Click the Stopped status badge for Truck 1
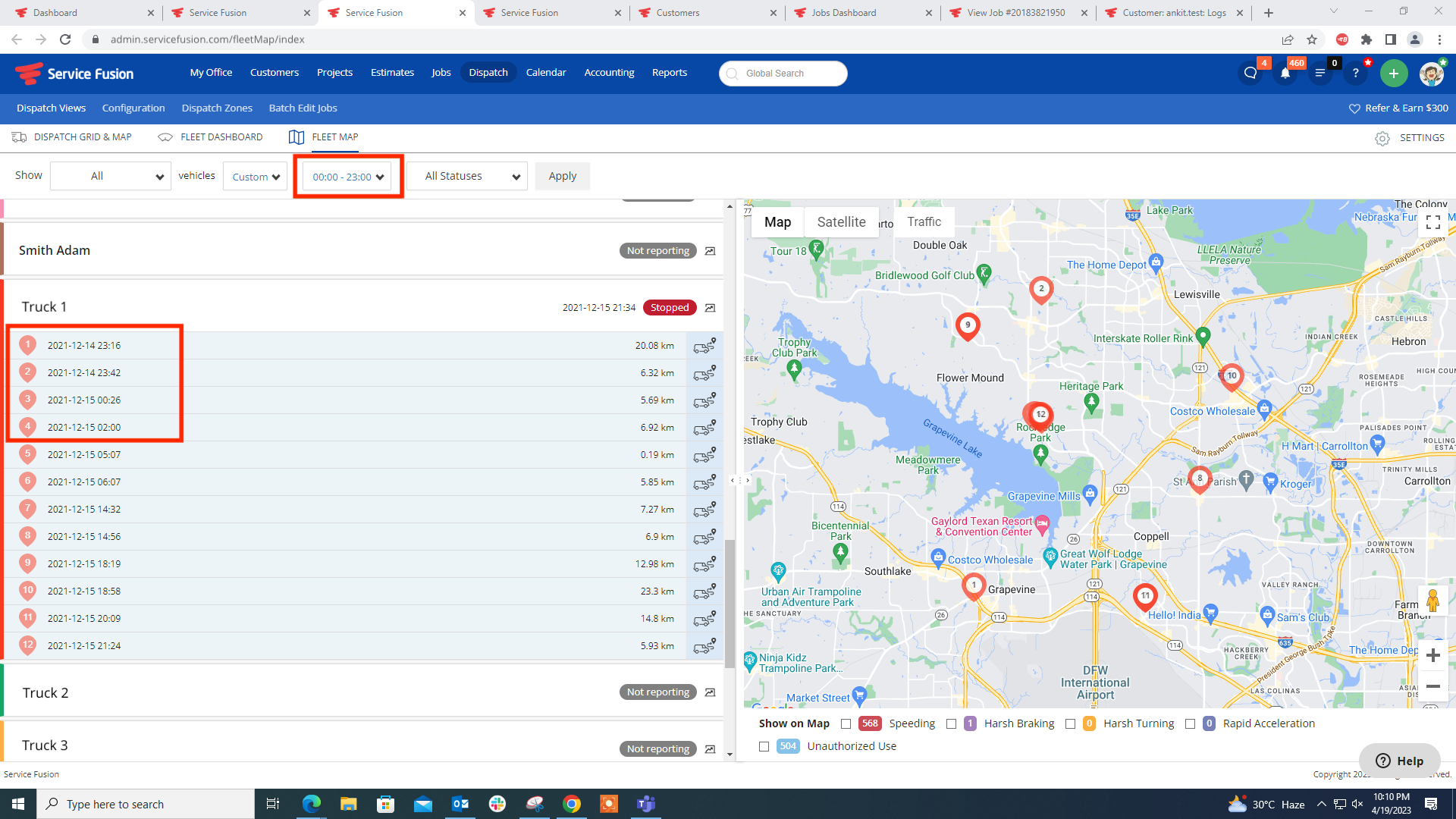 click(670, 308)
